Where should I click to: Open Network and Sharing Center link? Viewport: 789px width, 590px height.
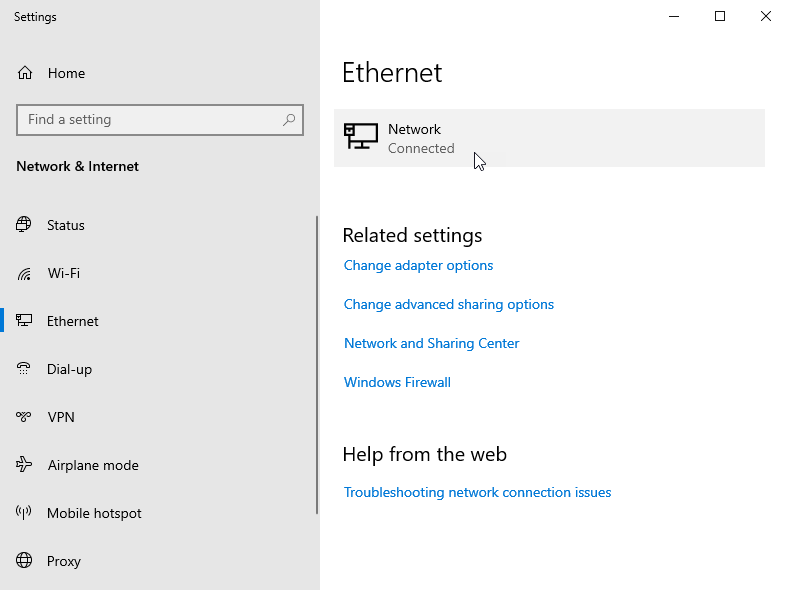[431, 343]
